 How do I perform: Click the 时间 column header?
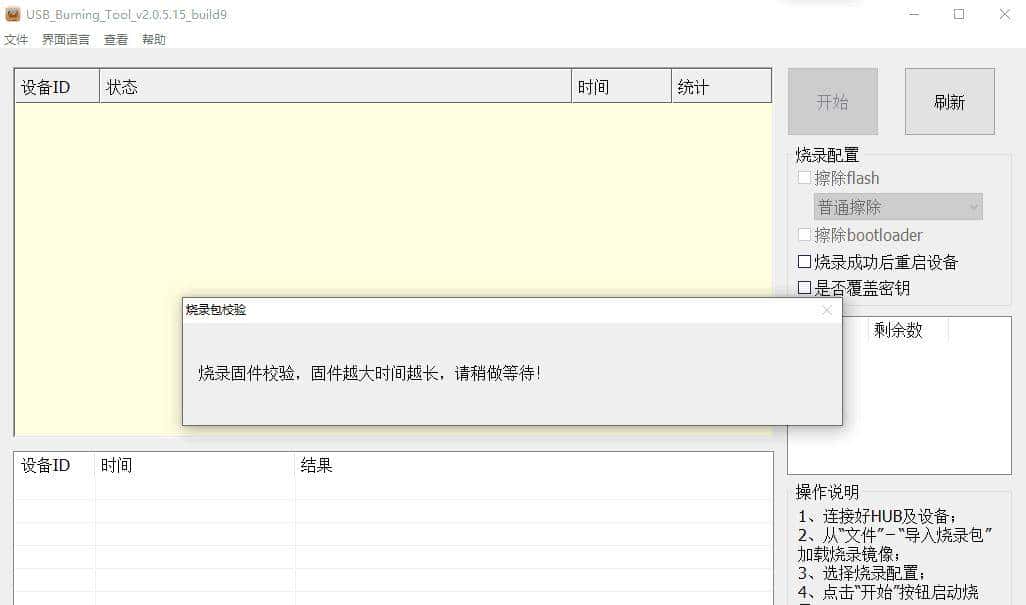[595, 86]
